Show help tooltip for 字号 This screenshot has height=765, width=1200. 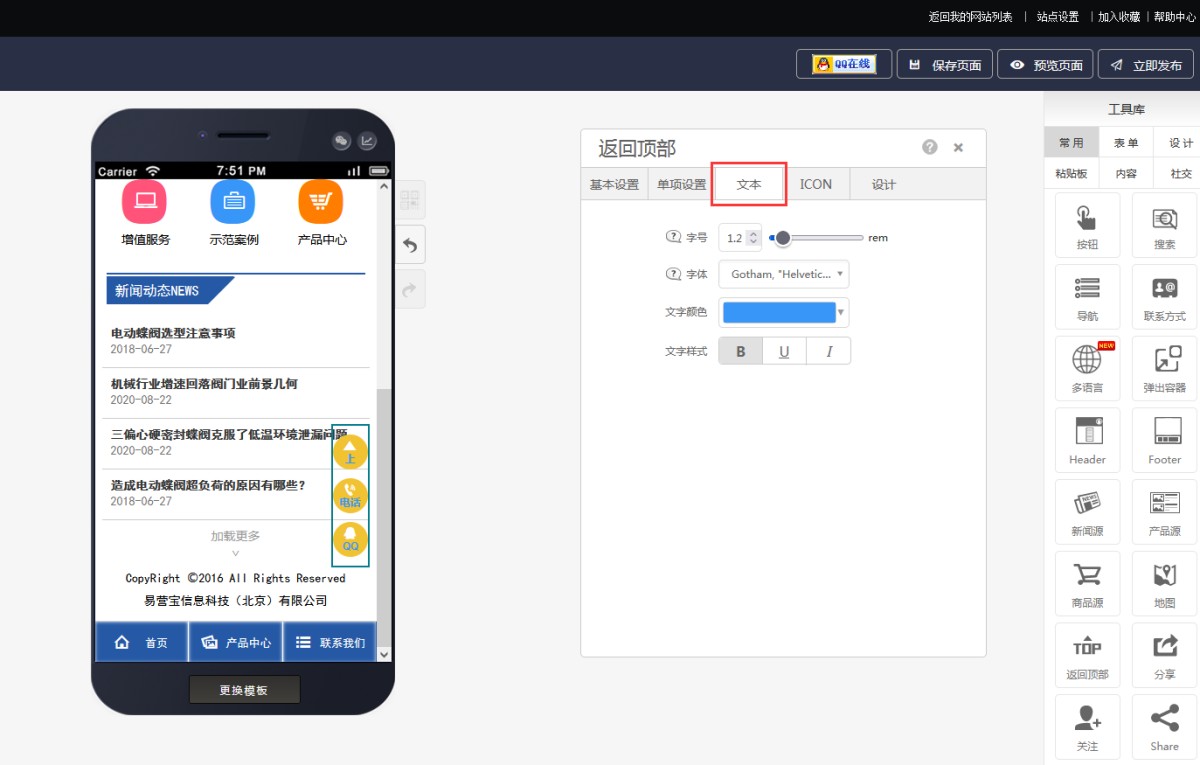672,238
